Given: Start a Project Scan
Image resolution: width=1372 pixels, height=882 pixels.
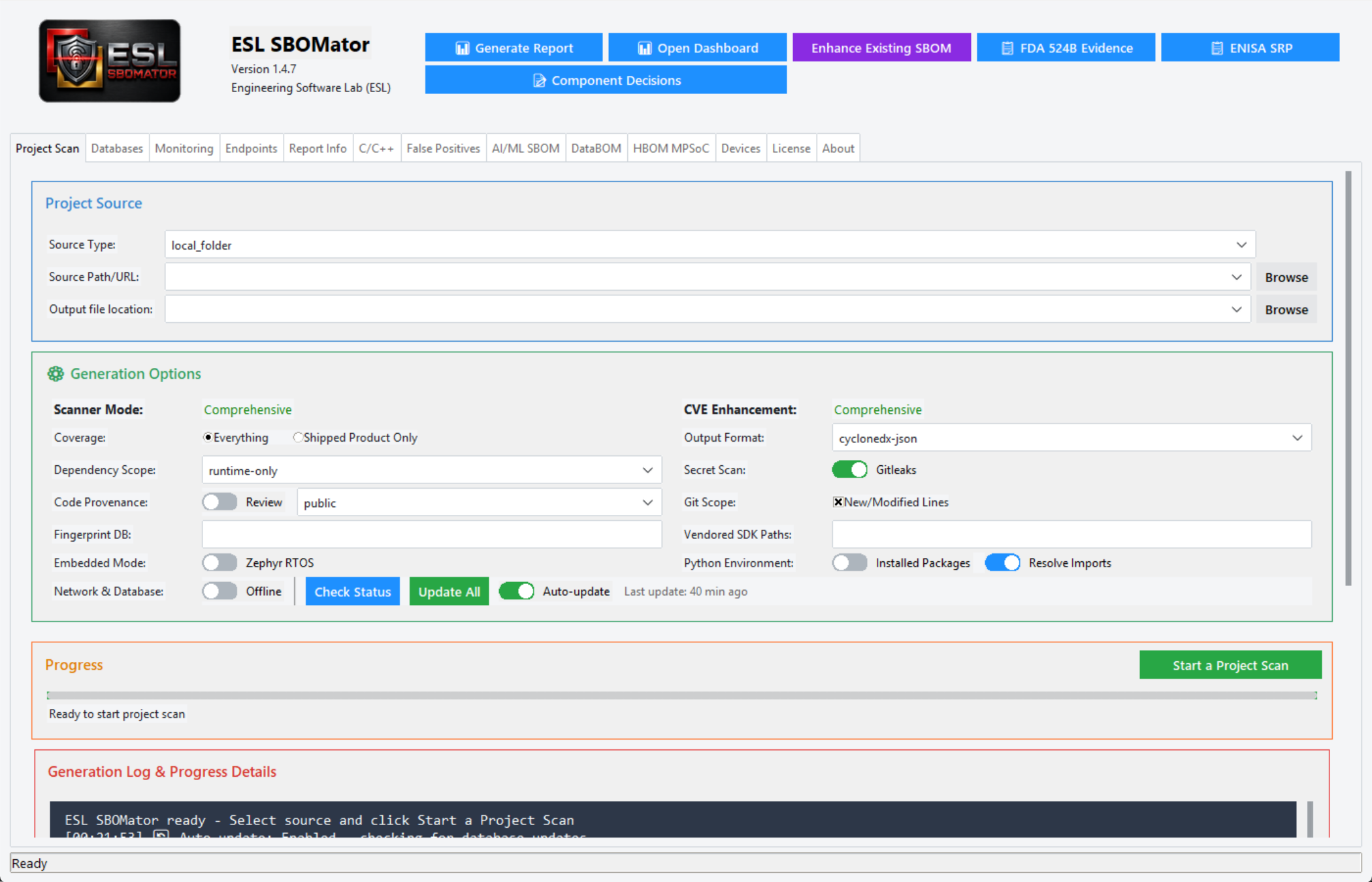Looking at the screenshot, I should click(1230, 665).
